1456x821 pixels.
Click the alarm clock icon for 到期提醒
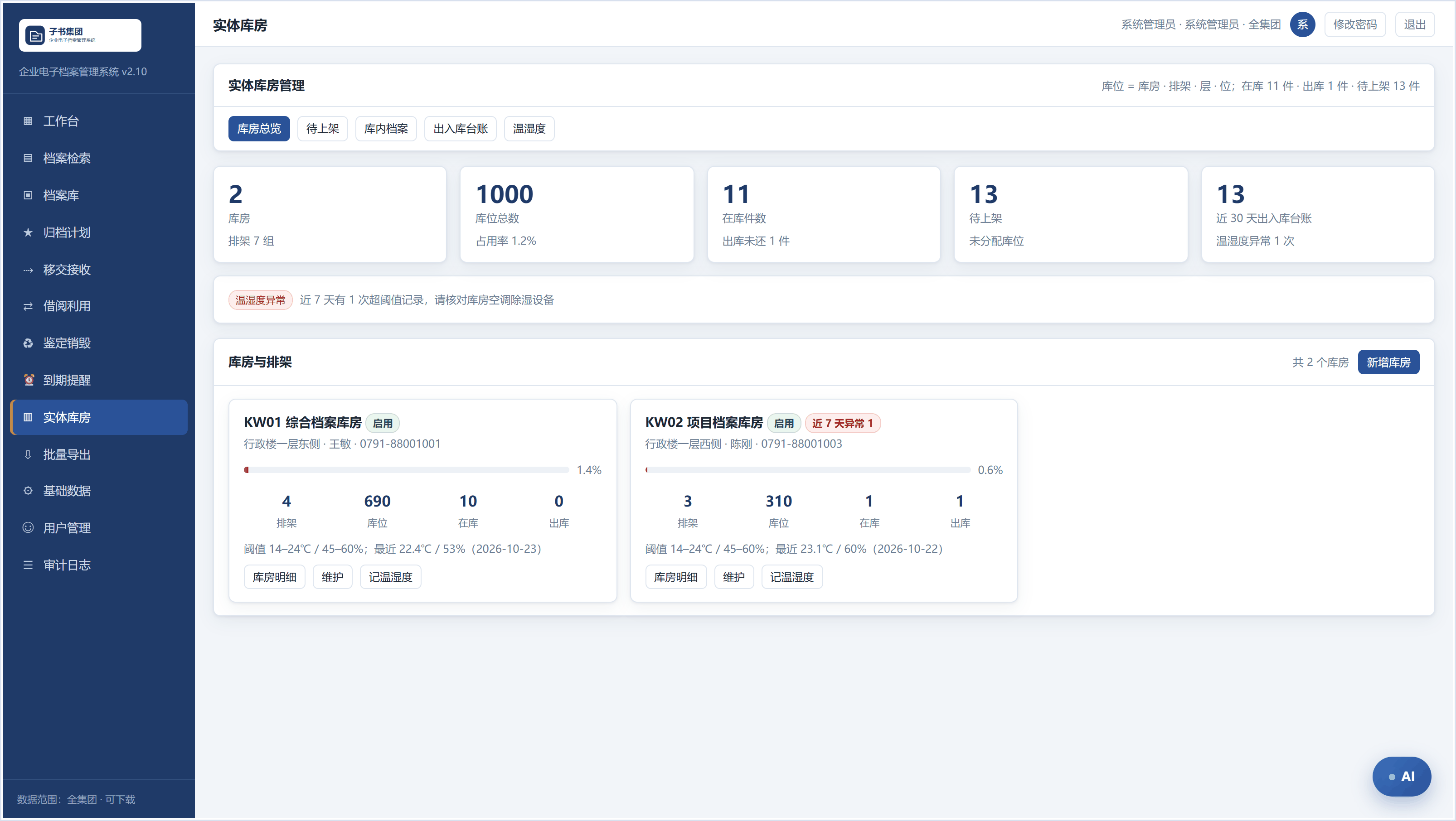pyautogui.click(x=28, y=380)
